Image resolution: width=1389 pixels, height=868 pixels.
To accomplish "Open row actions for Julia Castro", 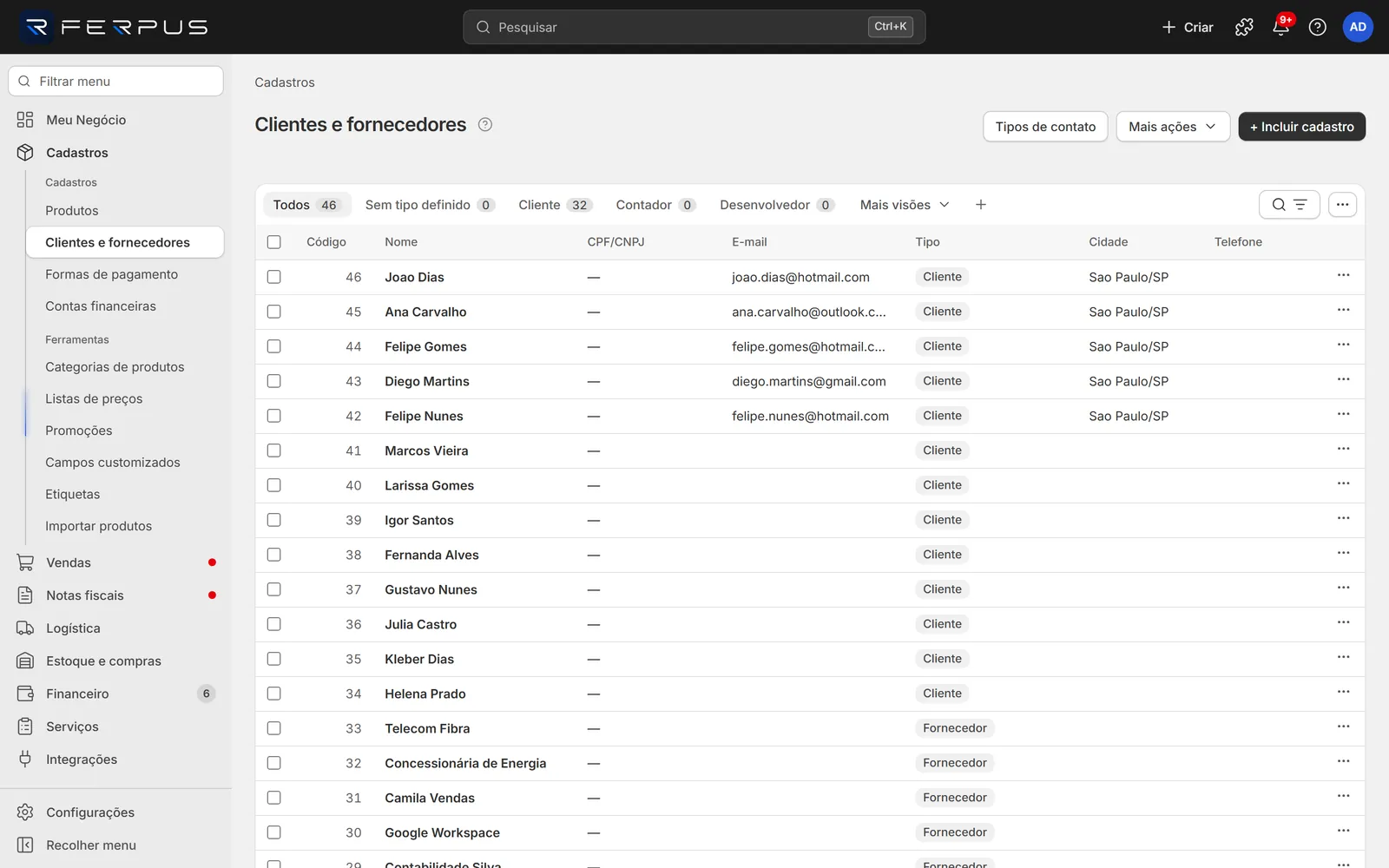I will tap(1343, 623).
